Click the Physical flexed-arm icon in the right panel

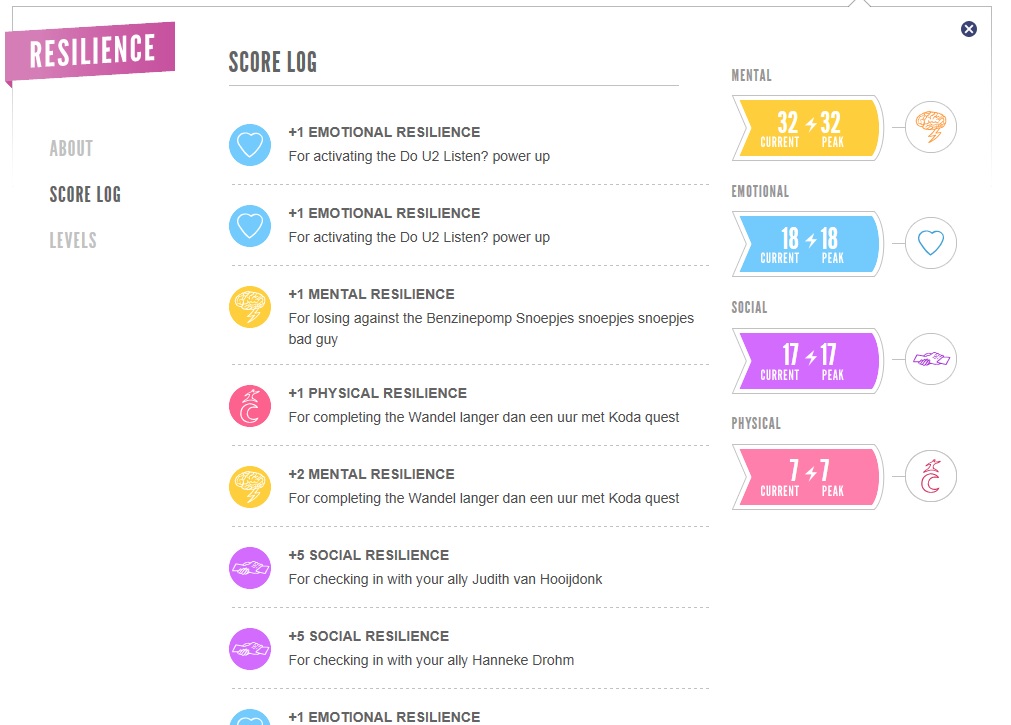931,476
